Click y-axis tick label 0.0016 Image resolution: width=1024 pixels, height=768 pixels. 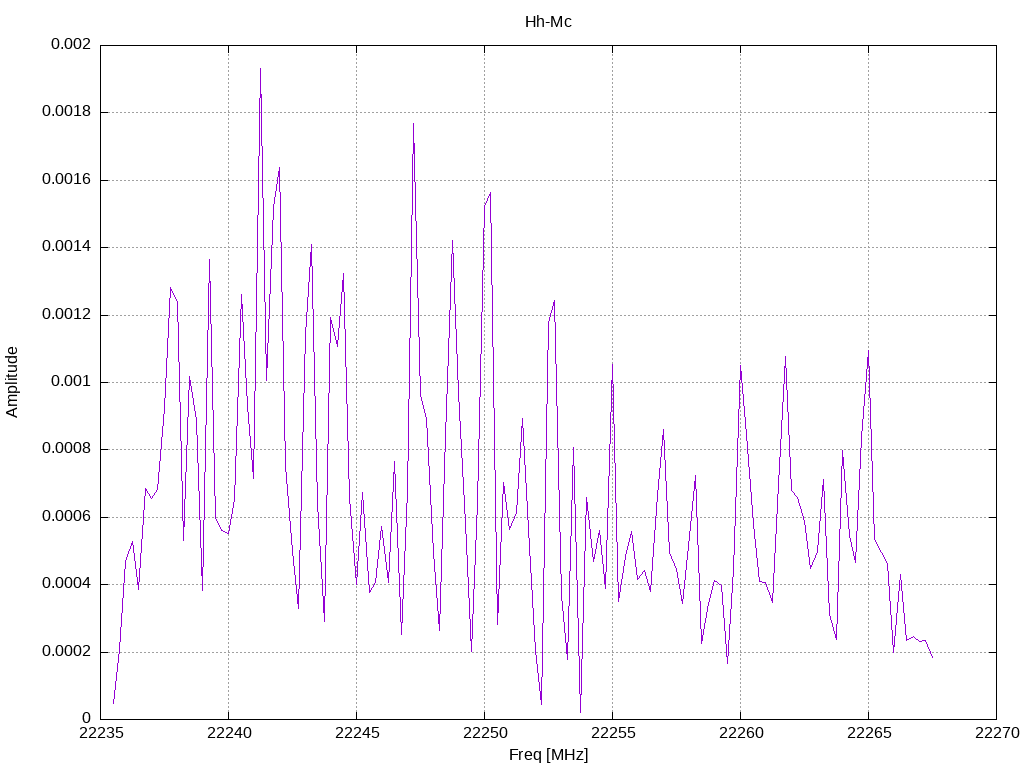[66, 180]
